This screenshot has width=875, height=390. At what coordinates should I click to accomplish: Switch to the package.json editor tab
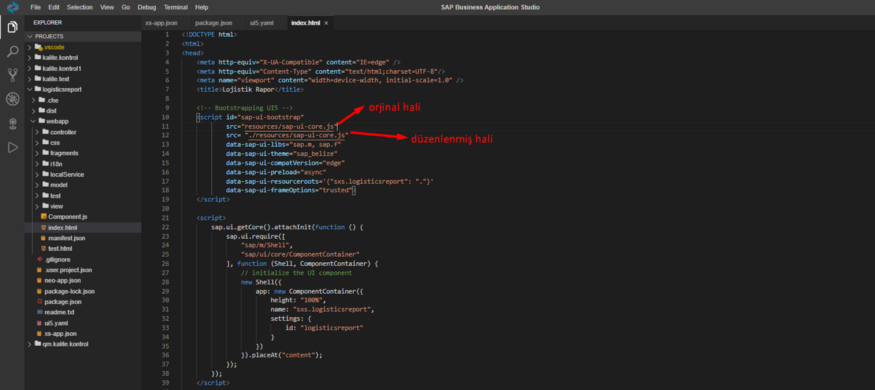[x=214, y=23]
